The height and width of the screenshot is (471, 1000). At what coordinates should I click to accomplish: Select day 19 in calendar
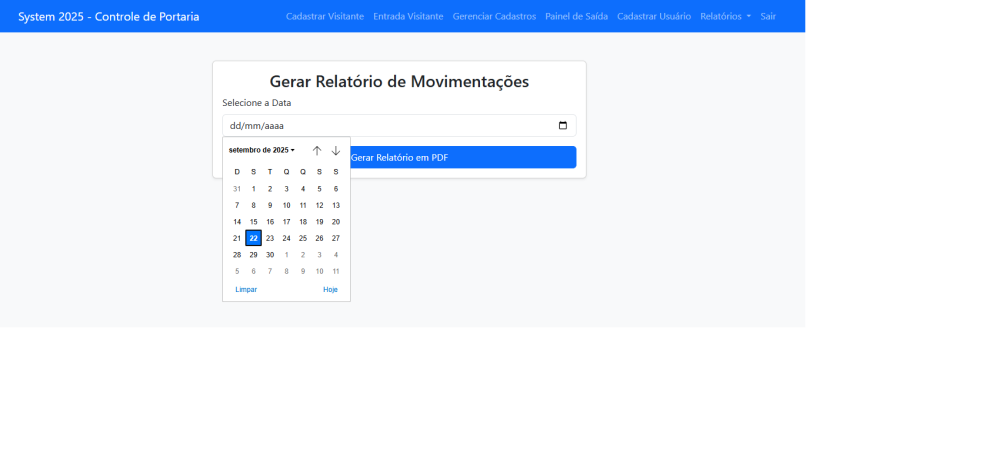pos(320,222)
